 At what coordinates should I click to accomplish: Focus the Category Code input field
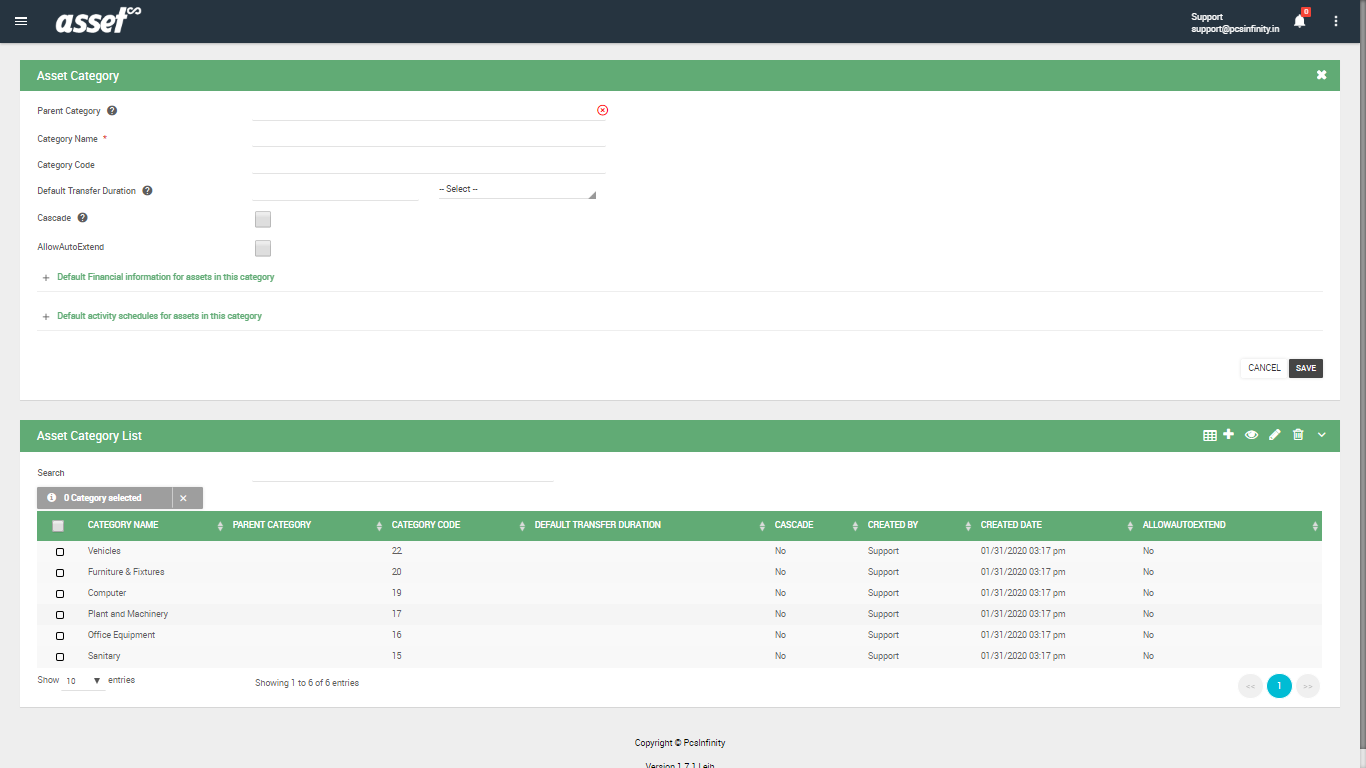[x=429, y=164]
